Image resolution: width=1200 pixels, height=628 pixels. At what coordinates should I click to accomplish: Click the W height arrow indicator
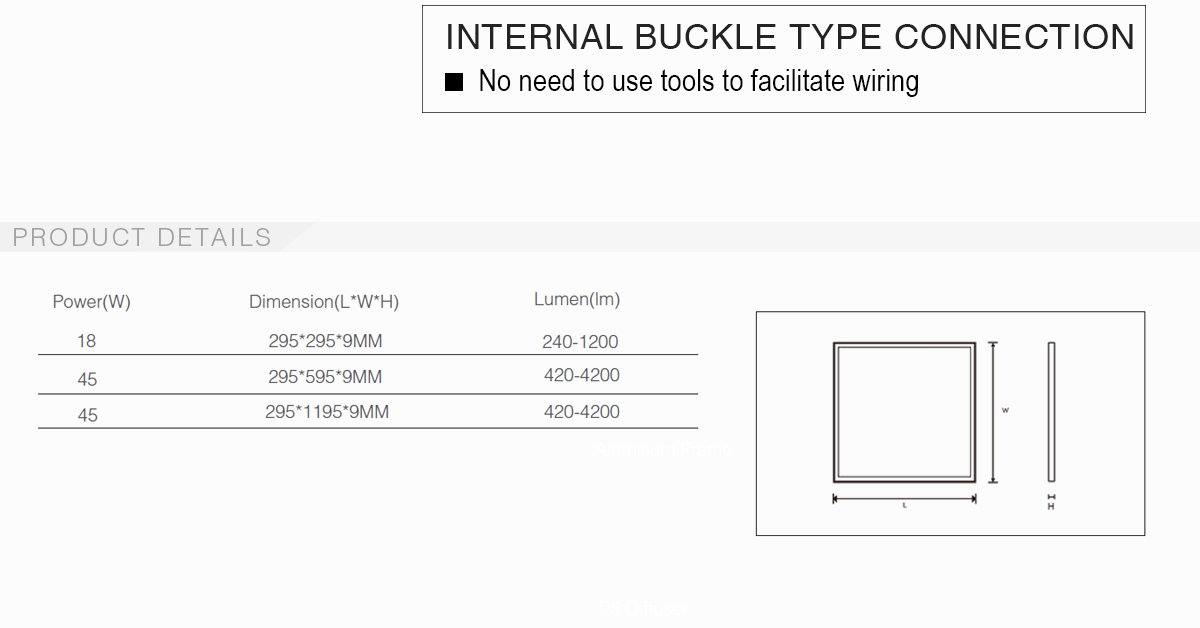(993, 412)
